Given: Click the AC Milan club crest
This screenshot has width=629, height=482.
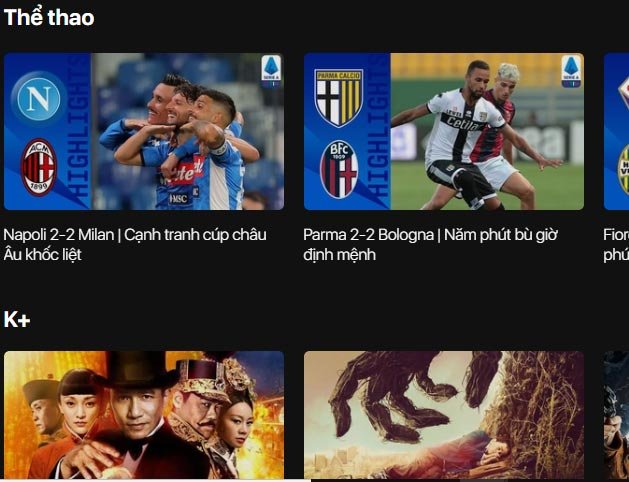Looking at the screenshot, I should (39, 167).
